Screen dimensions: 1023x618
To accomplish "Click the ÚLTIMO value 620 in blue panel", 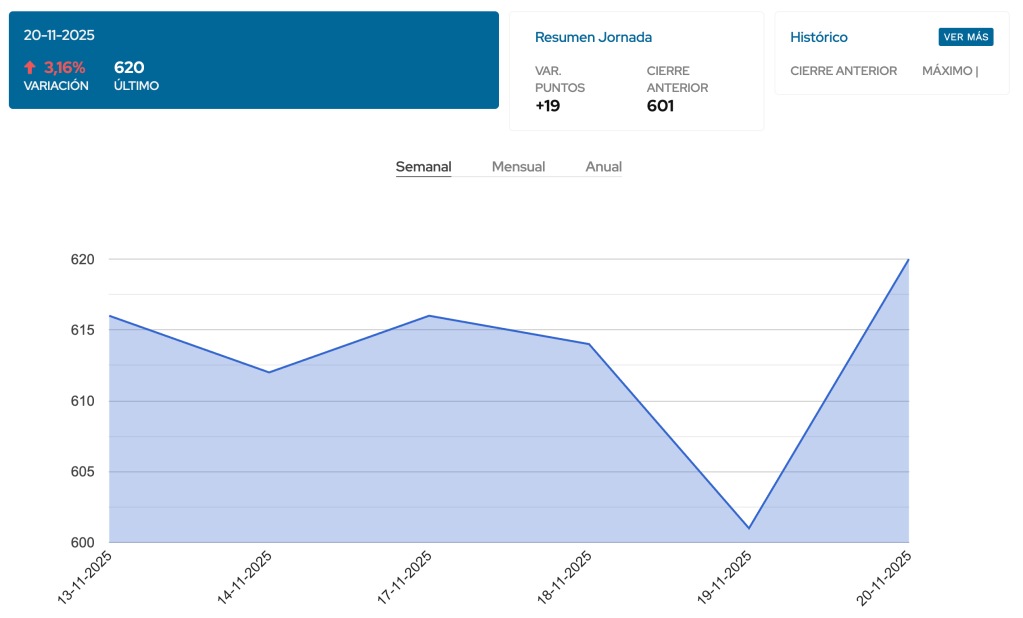I will pyautogui.click(x=129, y=68).
